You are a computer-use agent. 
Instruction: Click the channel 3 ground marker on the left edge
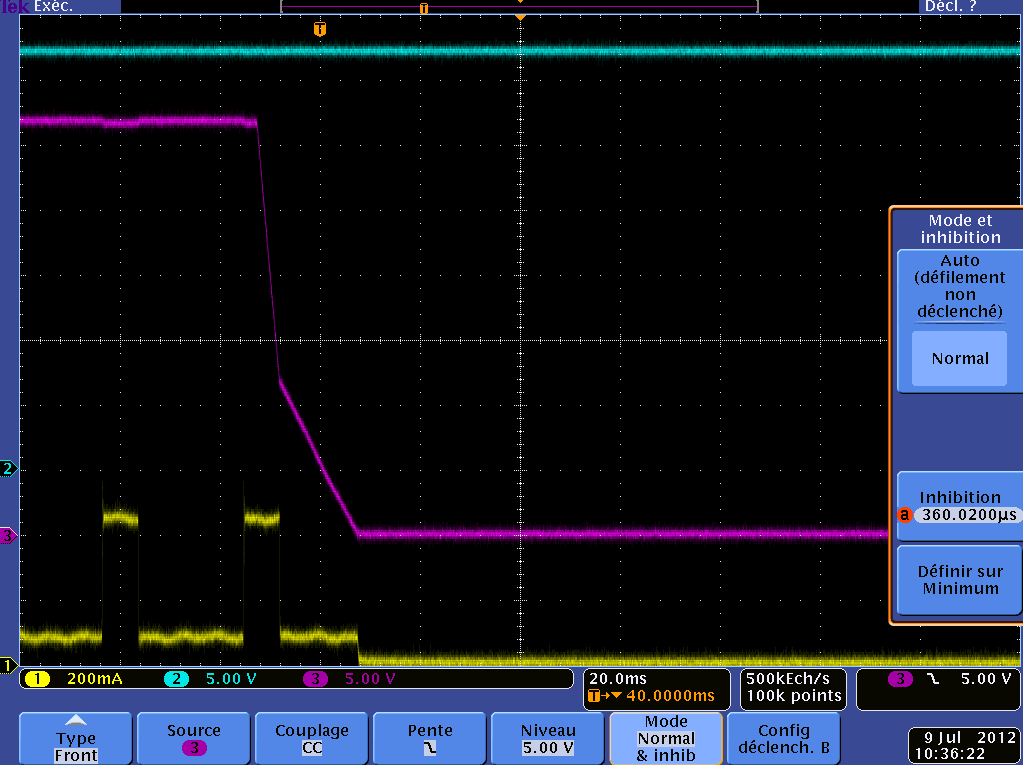[x=8, y=536]
